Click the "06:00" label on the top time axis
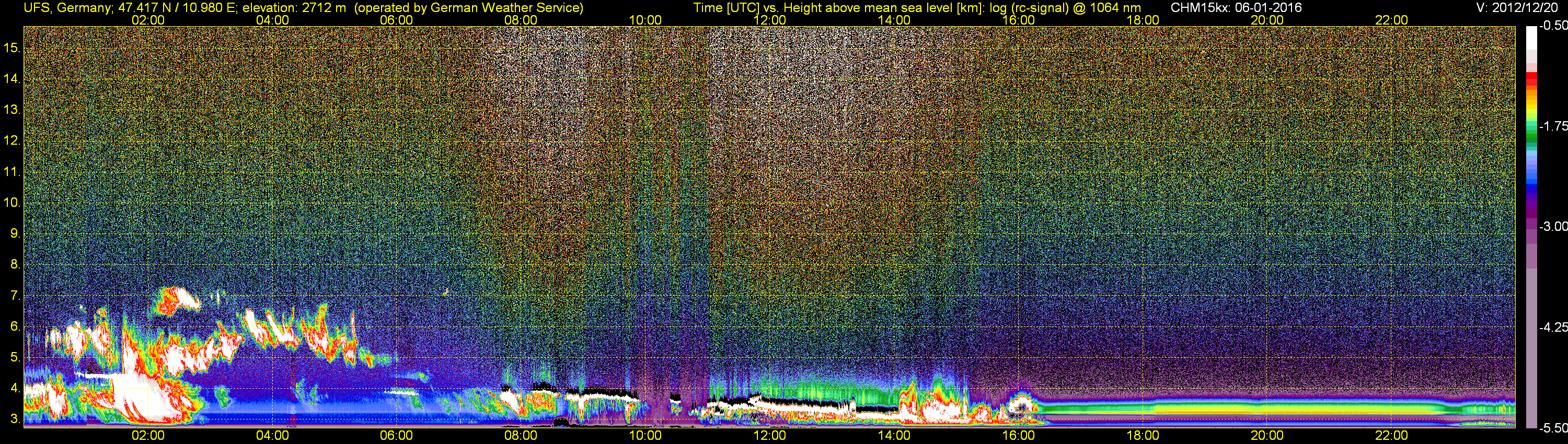This screenshot has width=1568, height=444. pos(396,20)
